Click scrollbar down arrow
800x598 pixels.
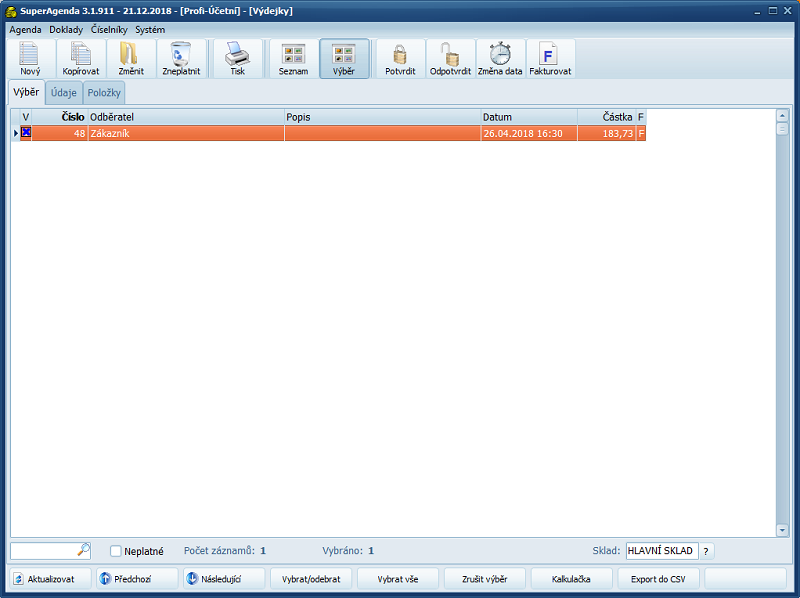click(x=782, y=530)
